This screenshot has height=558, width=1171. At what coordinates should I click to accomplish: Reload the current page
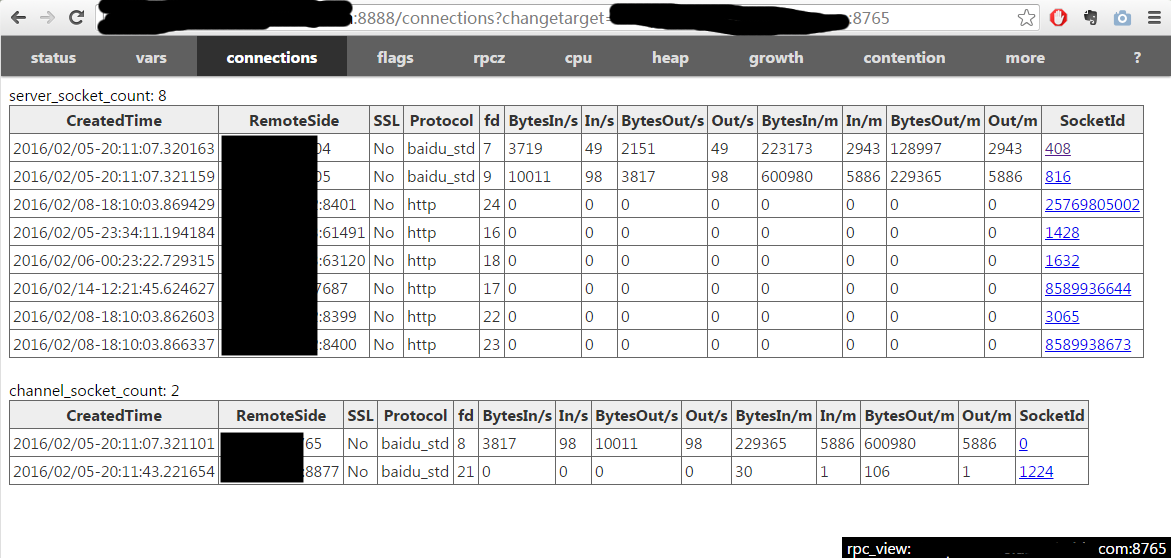76,18
